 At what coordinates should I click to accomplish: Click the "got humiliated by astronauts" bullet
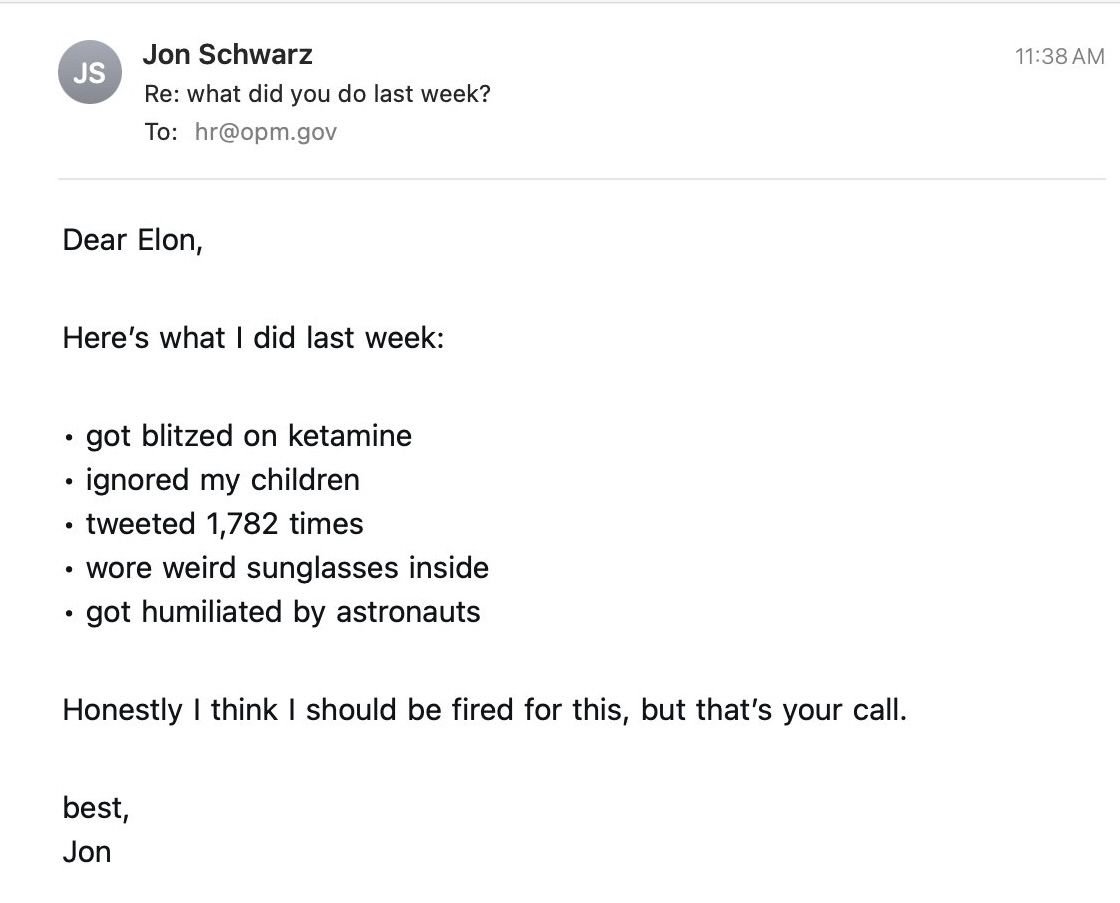[x=283, y=612]
